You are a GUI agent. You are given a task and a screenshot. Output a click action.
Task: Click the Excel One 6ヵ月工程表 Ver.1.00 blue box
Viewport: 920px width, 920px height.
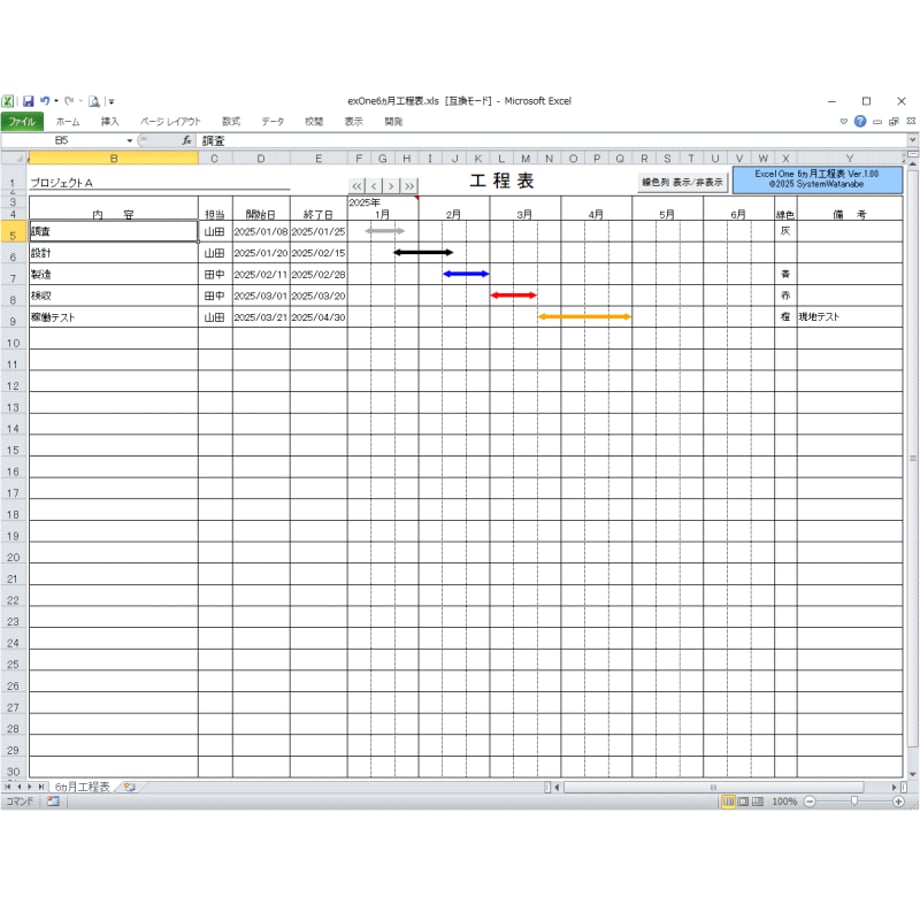[817, 180]
